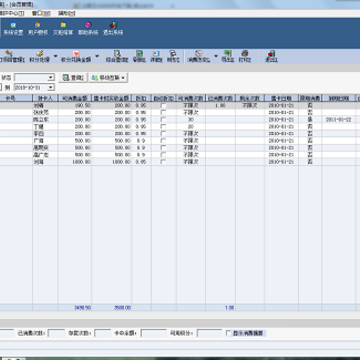
Task: Click the 可用积分 input field
Action: tap(209, 333)
